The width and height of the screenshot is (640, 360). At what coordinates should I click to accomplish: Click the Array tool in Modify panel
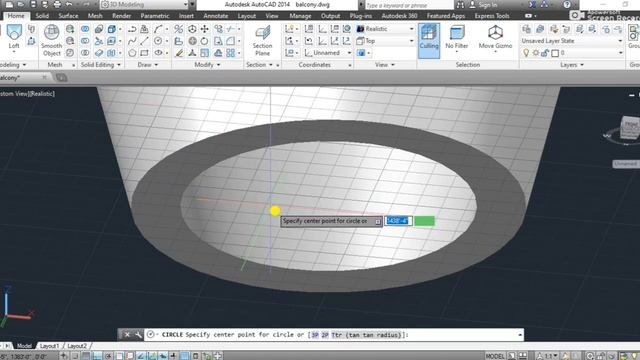[231, 53]
